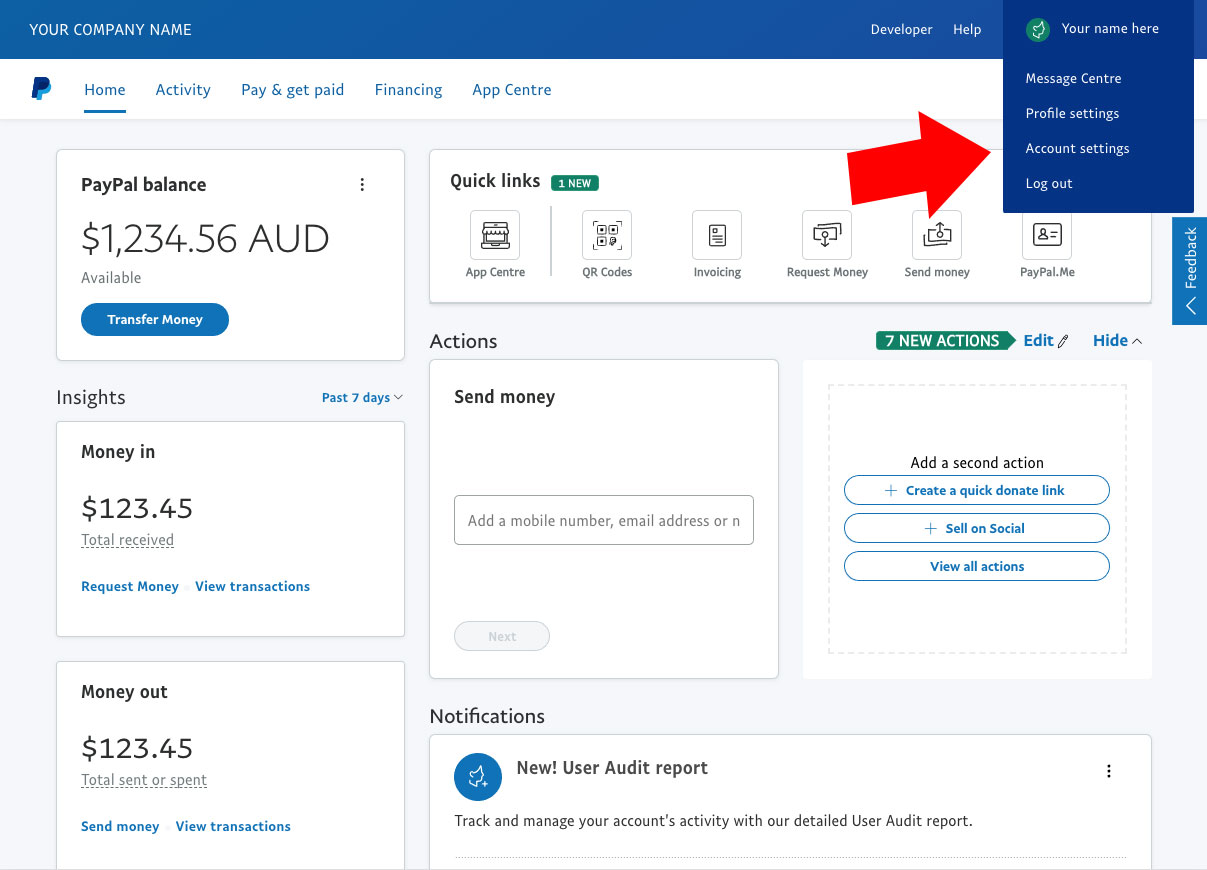The image size is (1207, 870).
Task: Open the Financing tab
Action: point(408,89)
